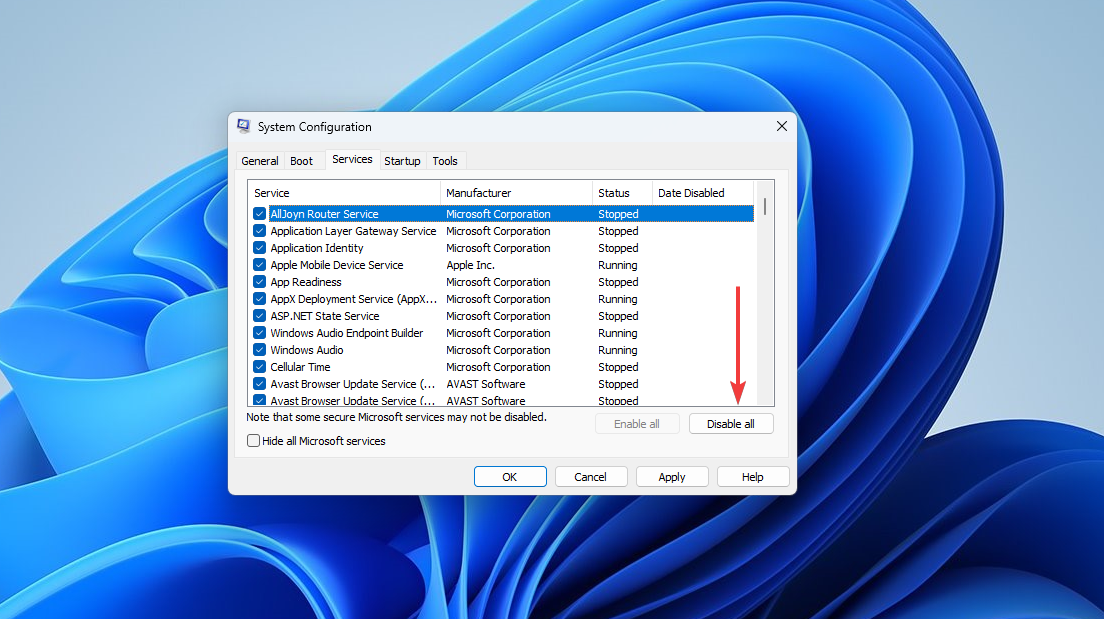
Task: Check Hide all Microsoft services
Action: (x=253, y=441)
